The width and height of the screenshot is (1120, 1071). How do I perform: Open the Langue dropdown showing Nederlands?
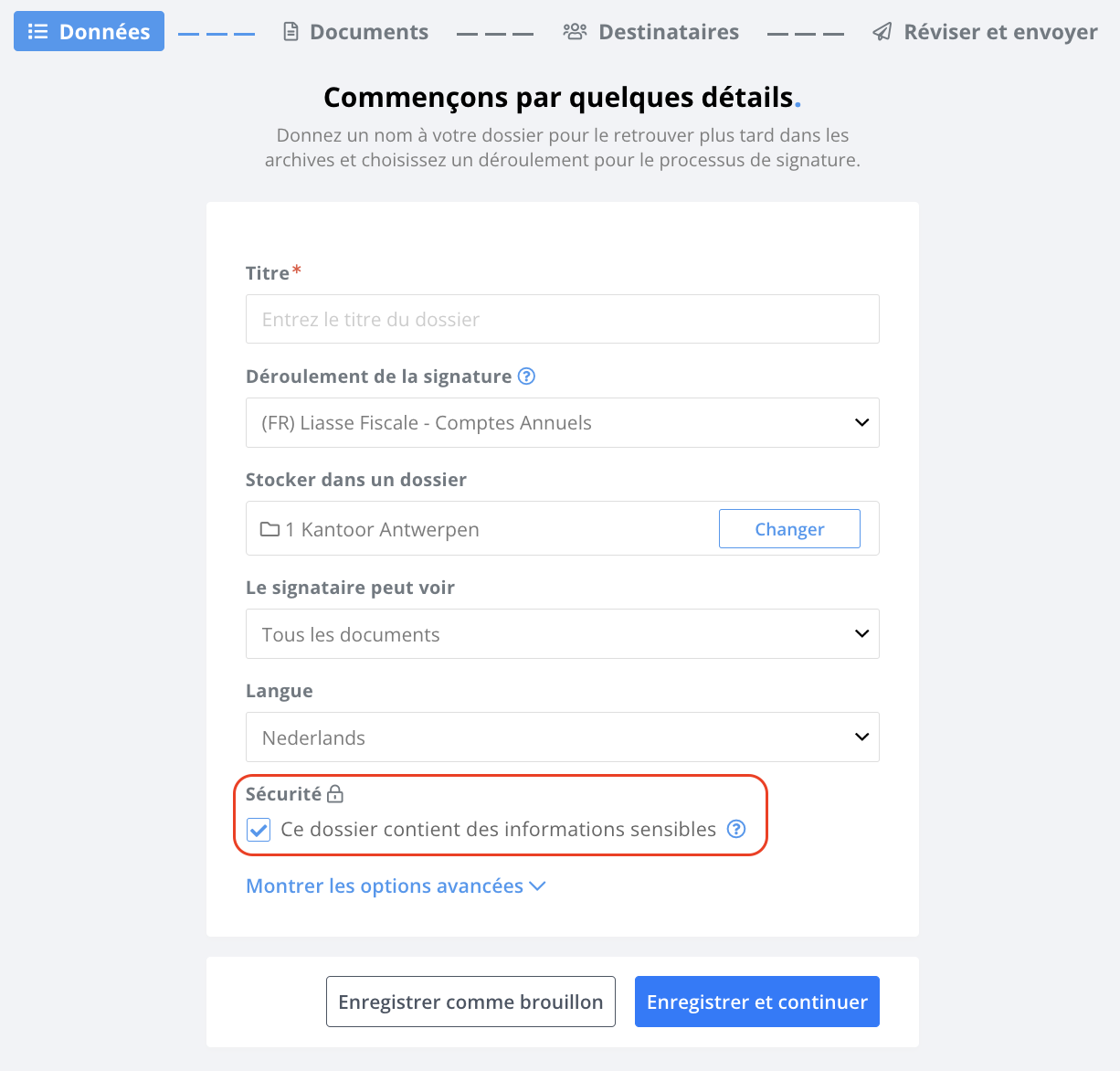click(563, 737)
